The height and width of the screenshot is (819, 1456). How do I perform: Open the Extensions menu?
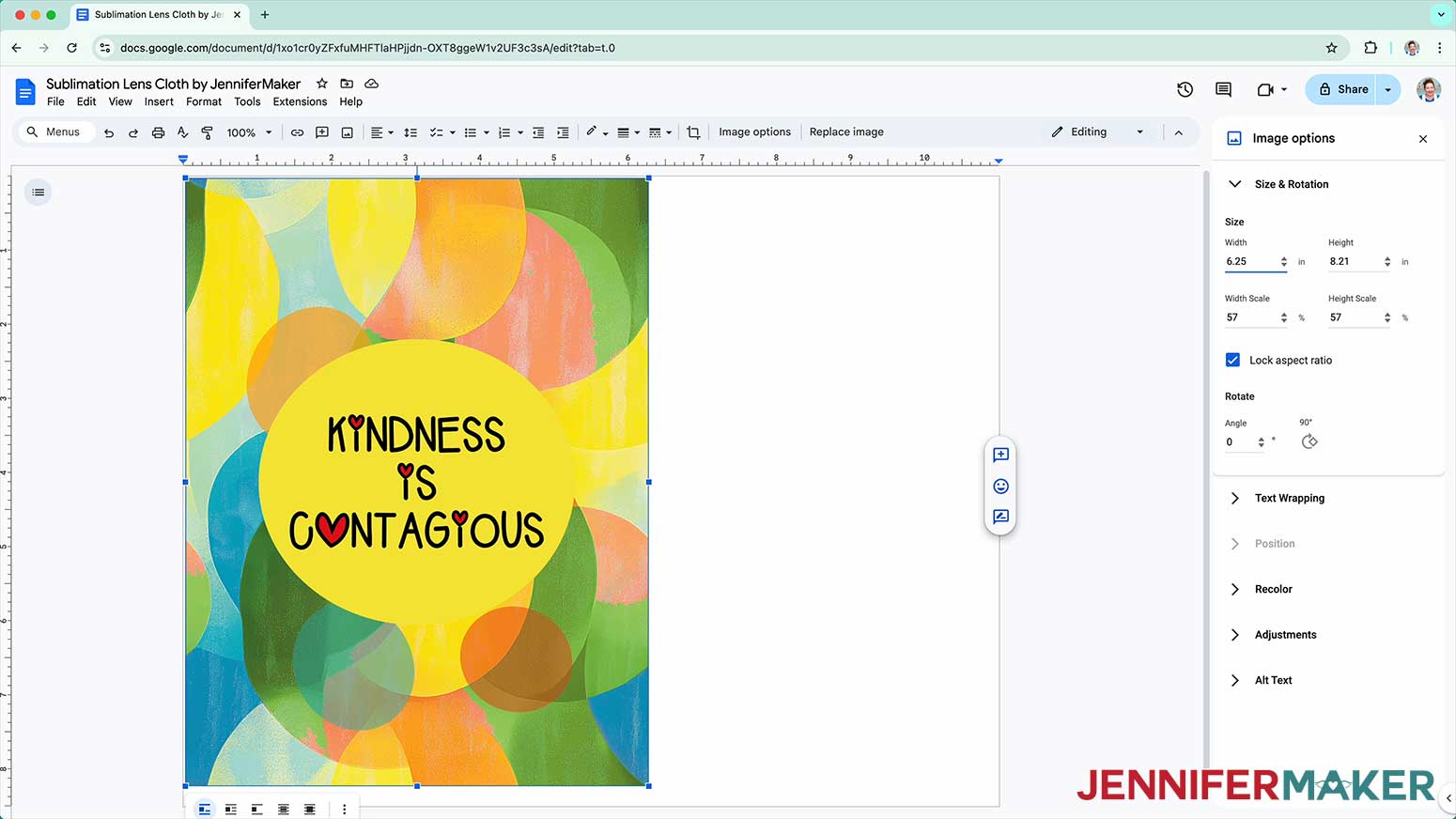point(300,101)
